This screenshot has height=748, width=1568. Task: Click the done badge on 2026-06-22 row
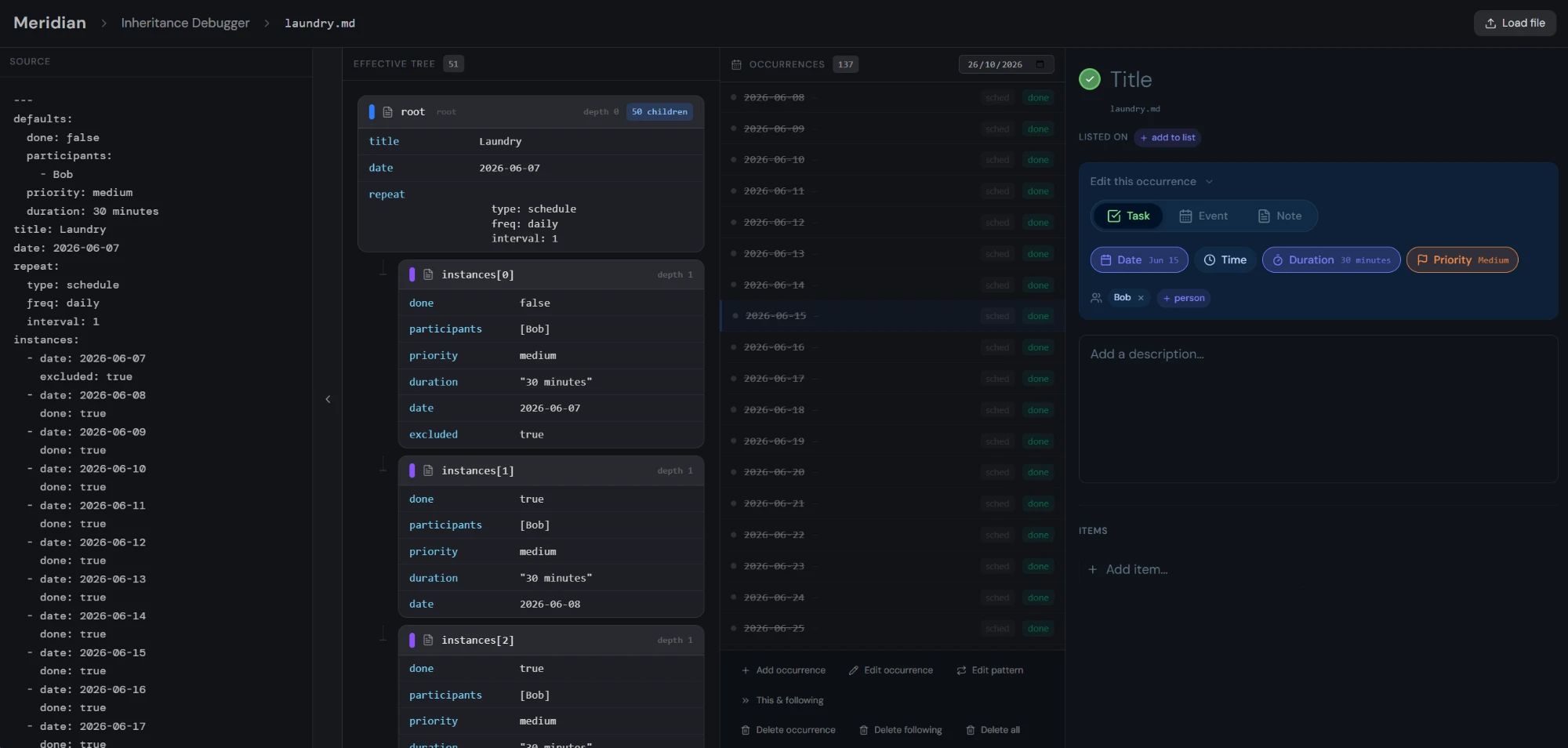click(x=1038, y=535)
